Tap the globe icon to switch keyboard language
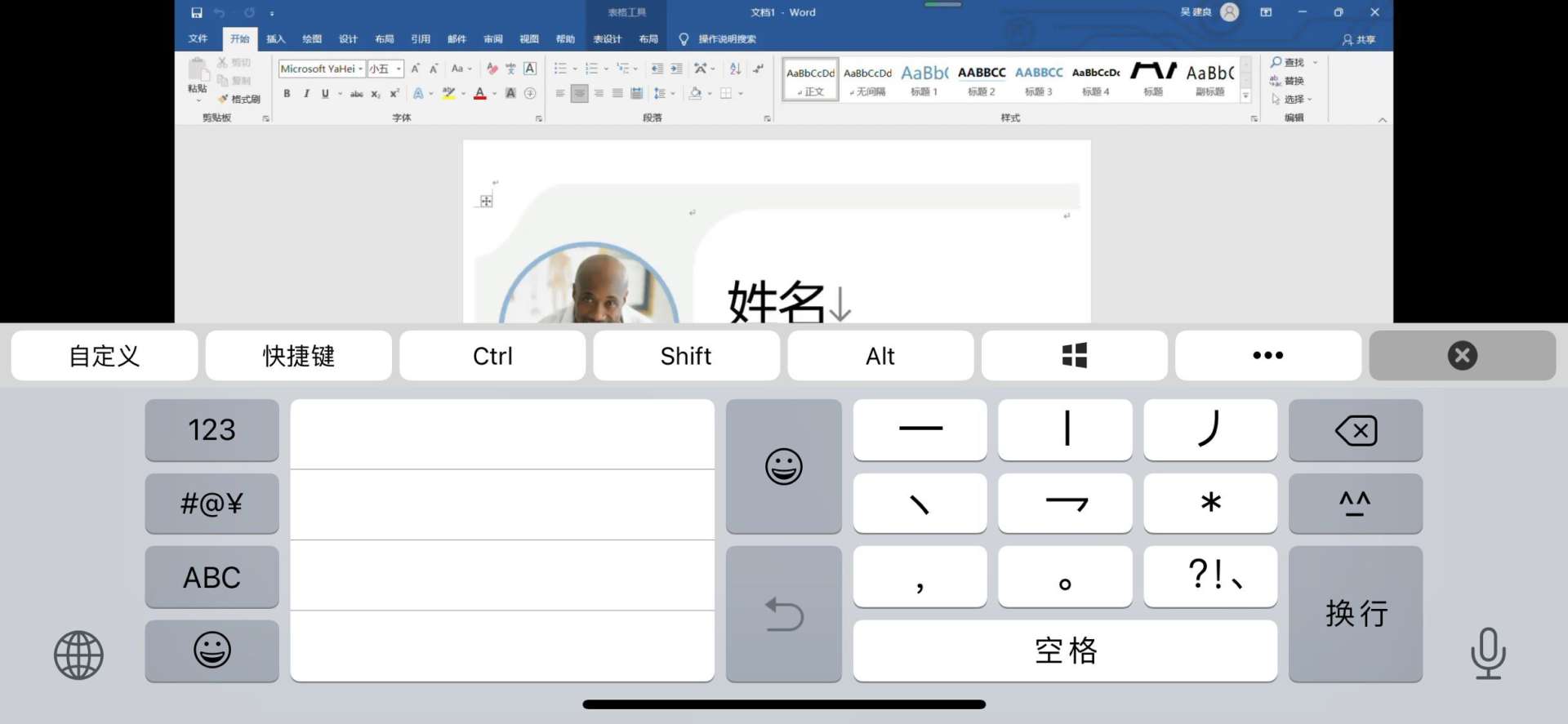1568x724 pixels. pos(78,655)
